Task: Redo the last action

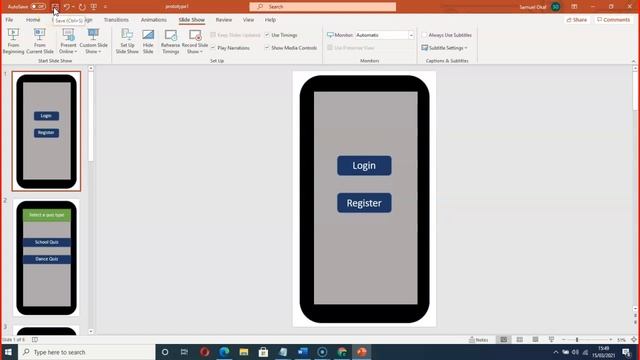Action: coord(82,7)
